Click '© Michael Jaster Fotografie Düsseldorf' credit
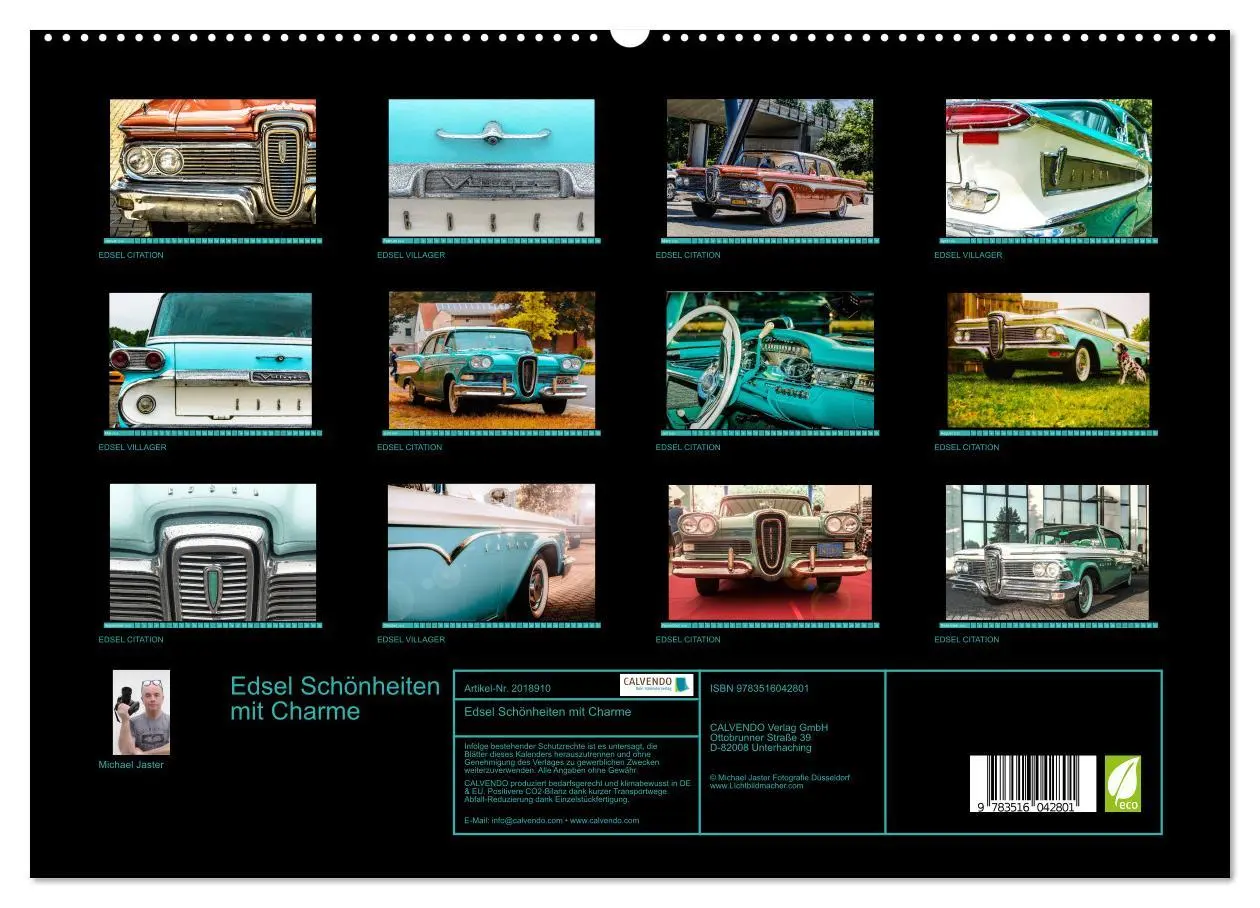 coord(780,777)
